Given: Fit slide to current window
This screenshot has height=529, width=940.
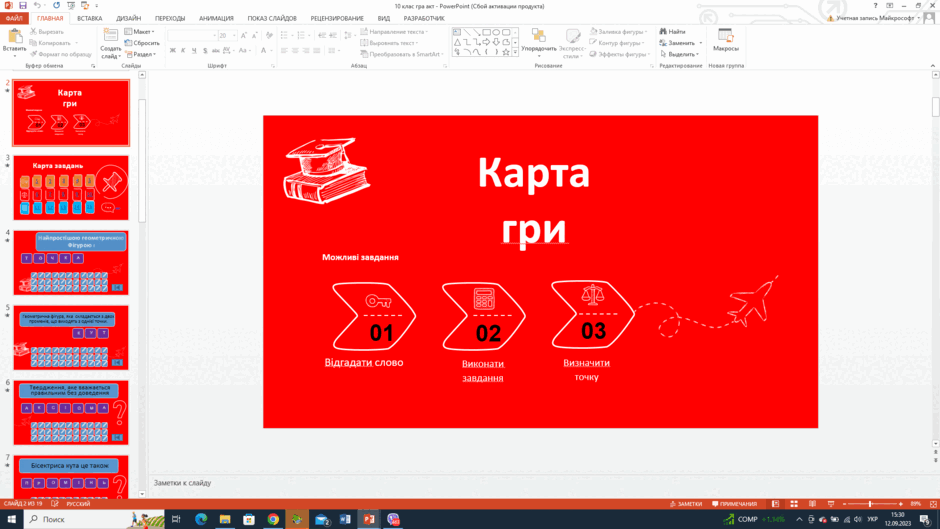Looking at the screenshot, I should tap(933, 504).
